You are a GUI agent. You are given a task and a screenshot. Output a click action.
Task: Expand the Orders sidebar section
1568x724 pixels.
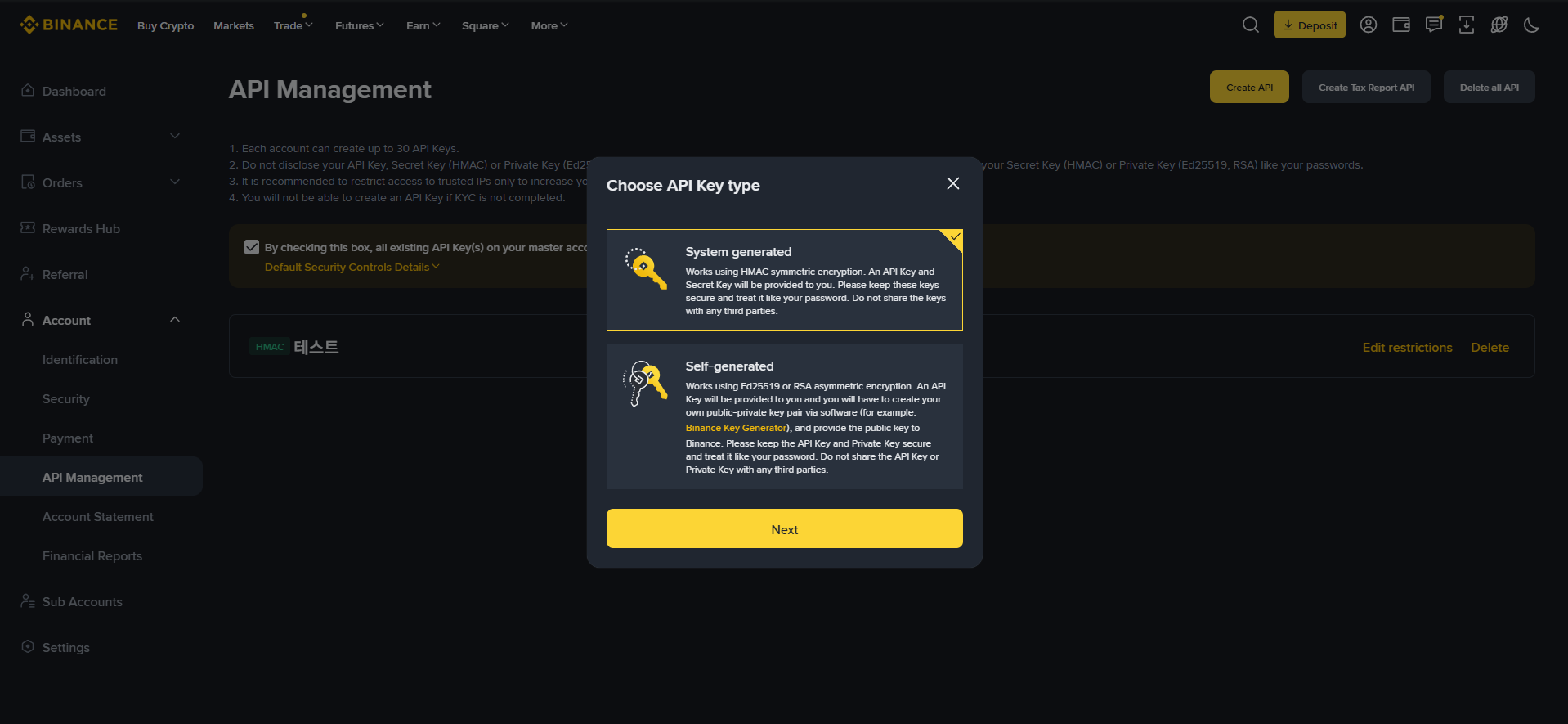point(175,182)
